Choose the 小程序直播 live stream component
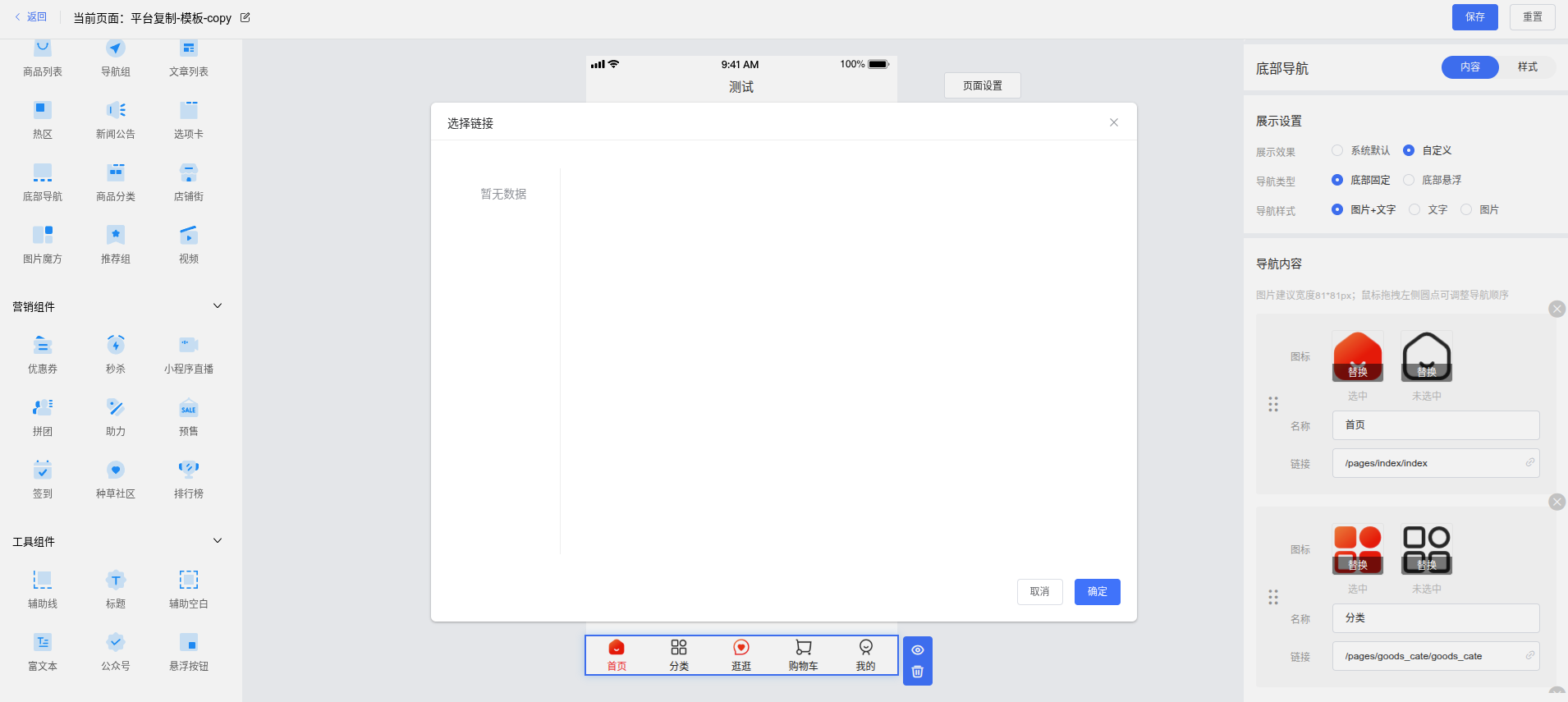The image size is (1568, 702). coord(189,346)
